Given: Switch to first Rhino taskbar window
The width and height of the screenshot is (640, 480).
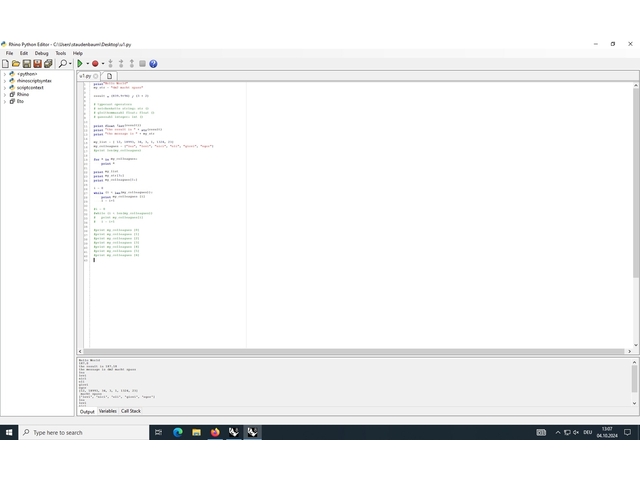Looking at the screenshot, I should pos(233,432).
